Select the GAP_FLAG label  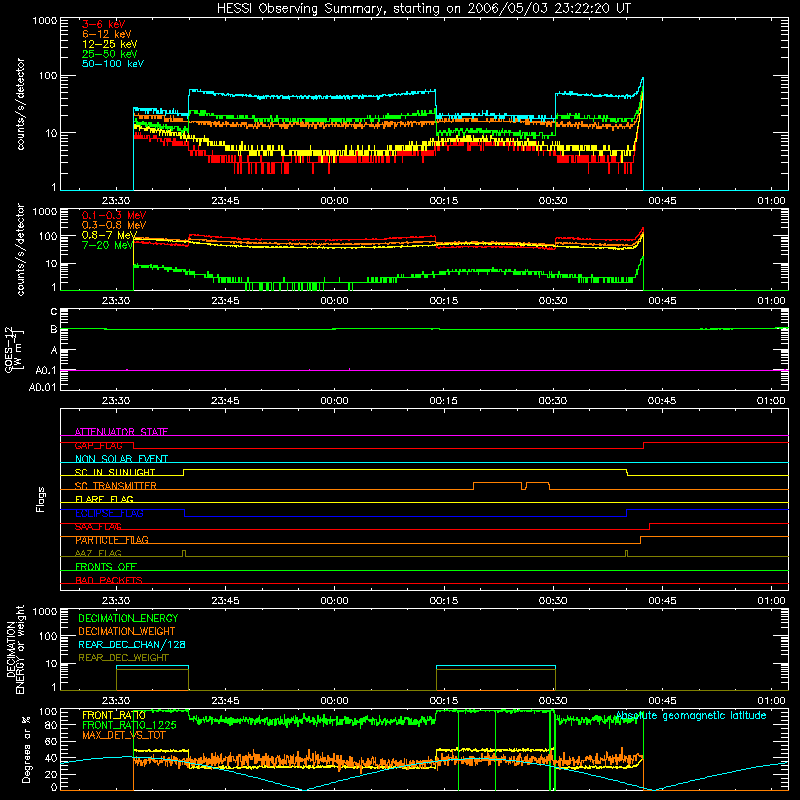(x=98, y=445)
